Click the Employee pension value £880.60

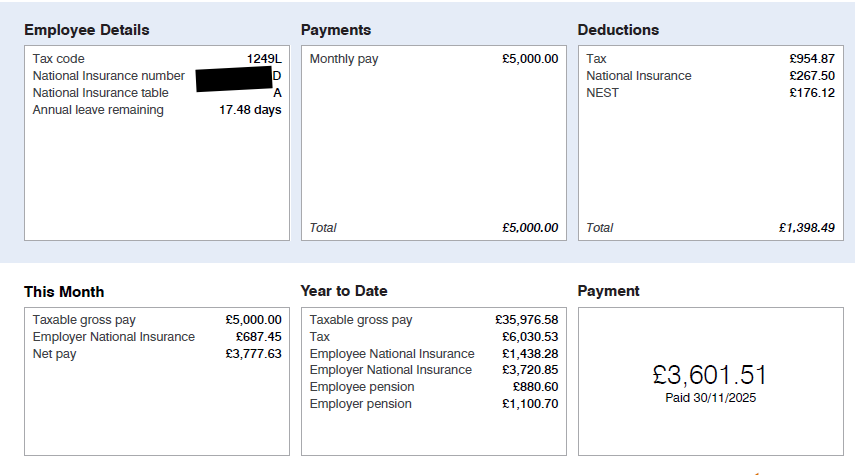(x=535, y=387)
